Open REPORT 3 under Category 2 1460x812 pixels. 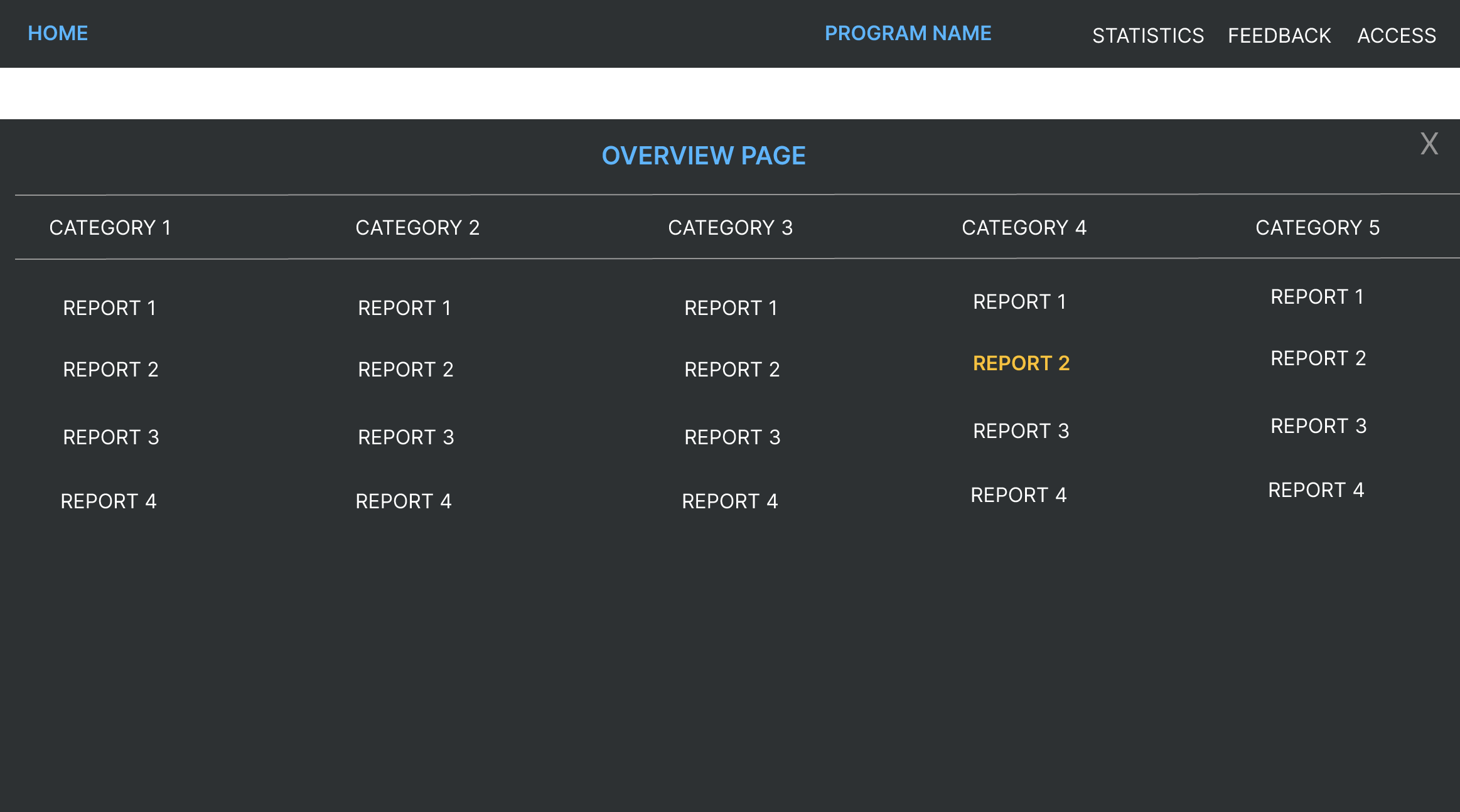coord(405,437)
